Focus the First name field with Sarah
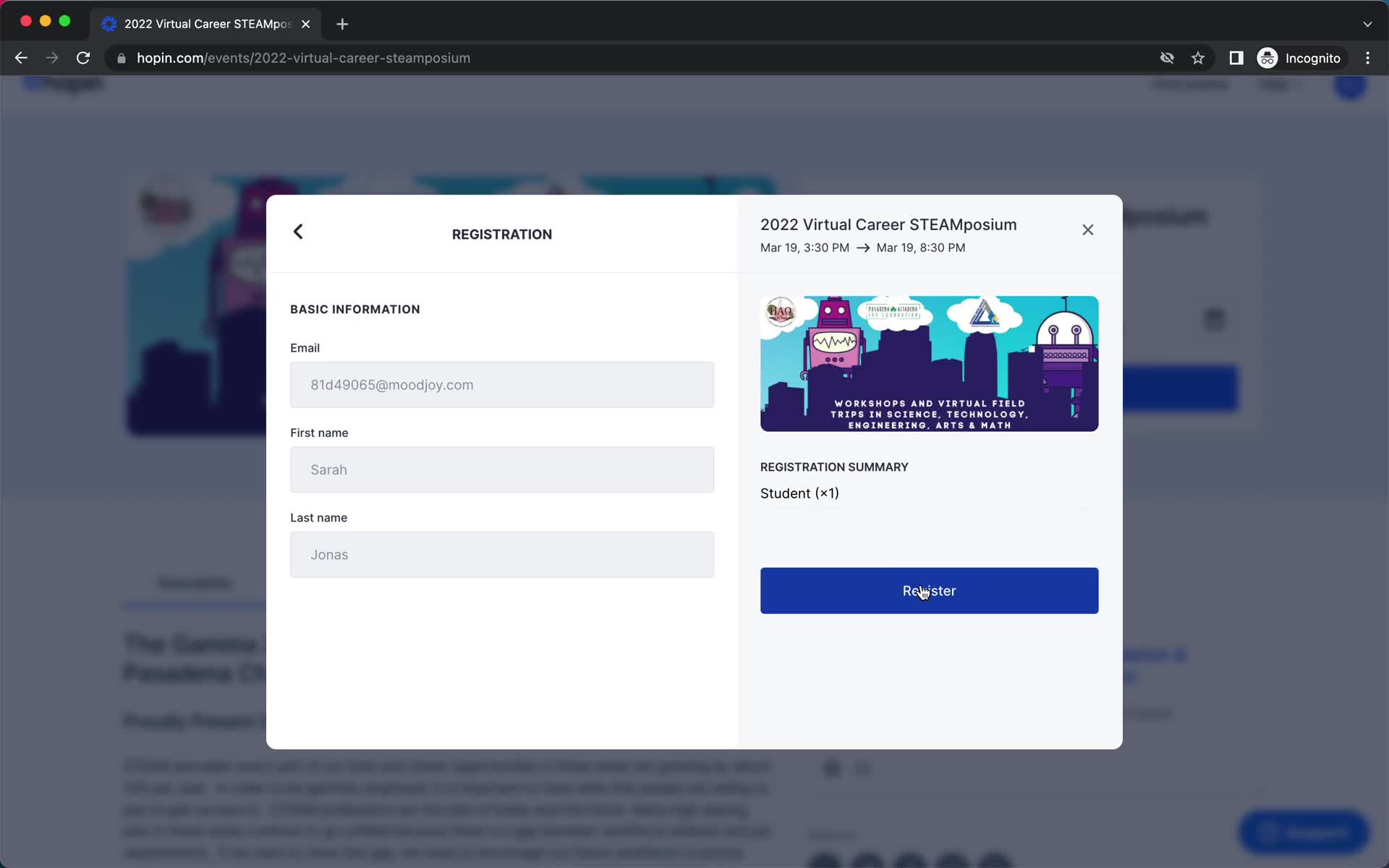 tap(502, 469)
